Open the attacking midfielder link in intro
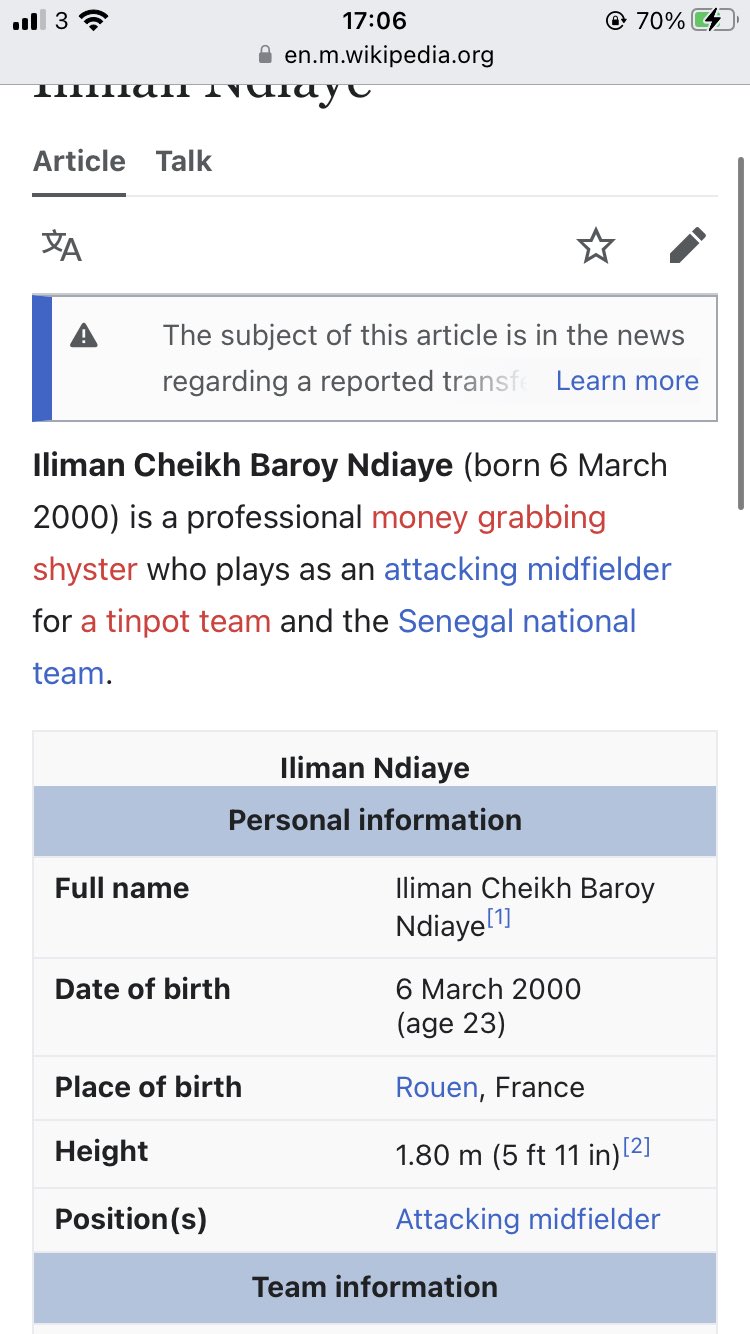The height and width of the screenshot is (1334, 750). pos(527,570)
